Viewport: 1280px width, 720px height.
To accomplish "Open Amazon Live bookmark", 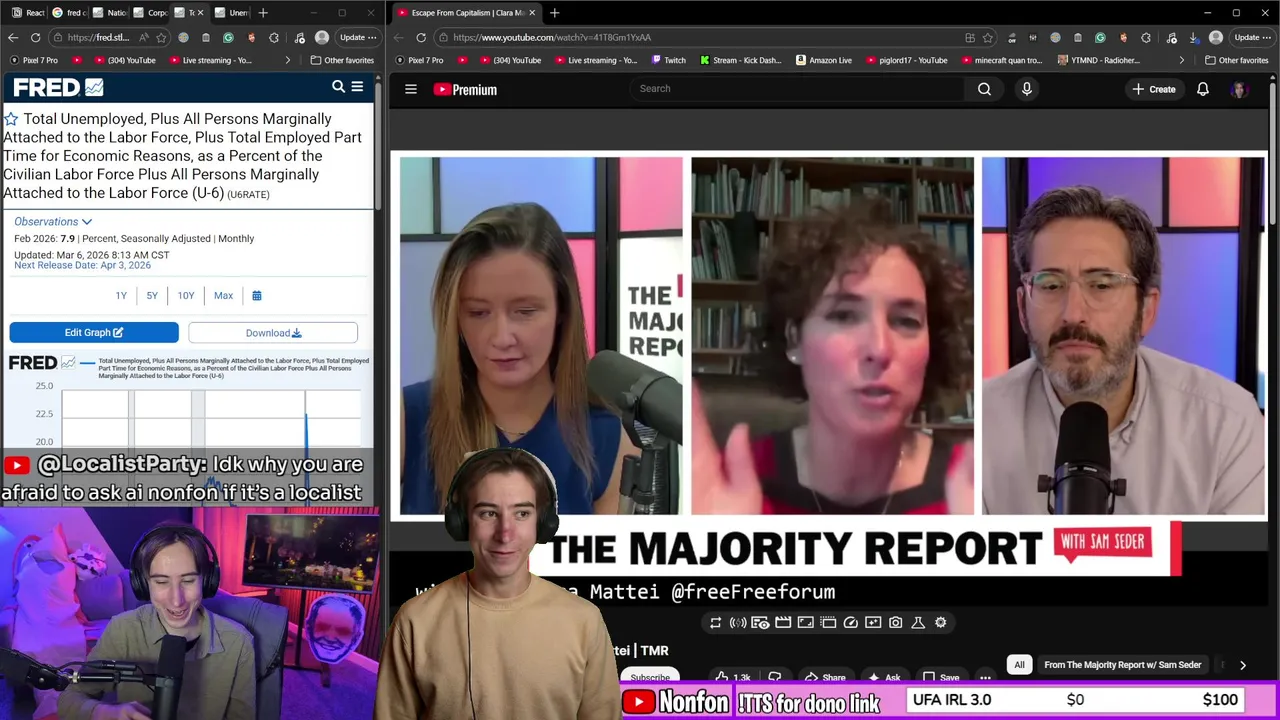I will click(x=824, y=60).
